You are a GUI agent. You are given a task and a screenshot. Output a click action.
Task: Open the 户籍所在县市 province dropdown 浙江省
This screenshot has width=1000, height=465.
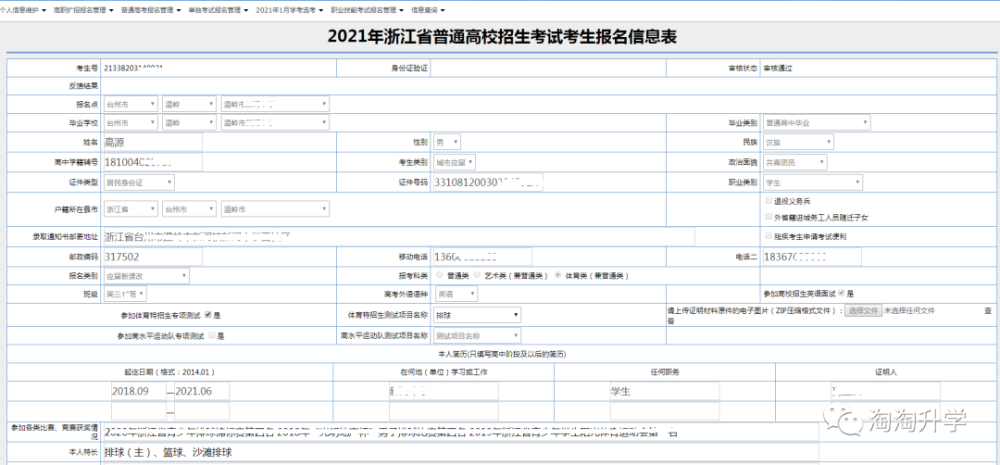[x=130, y=209]
